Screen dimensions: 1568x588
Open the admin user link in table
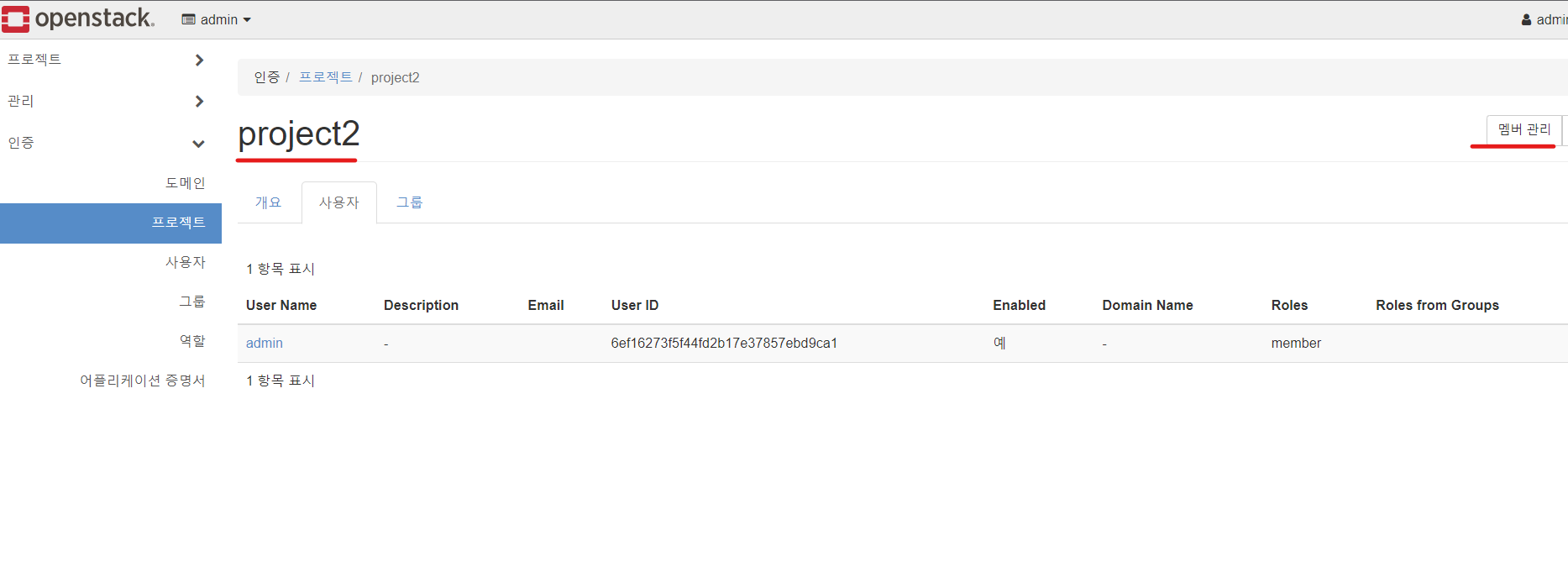pyautogui.click(x=264, y=343)
